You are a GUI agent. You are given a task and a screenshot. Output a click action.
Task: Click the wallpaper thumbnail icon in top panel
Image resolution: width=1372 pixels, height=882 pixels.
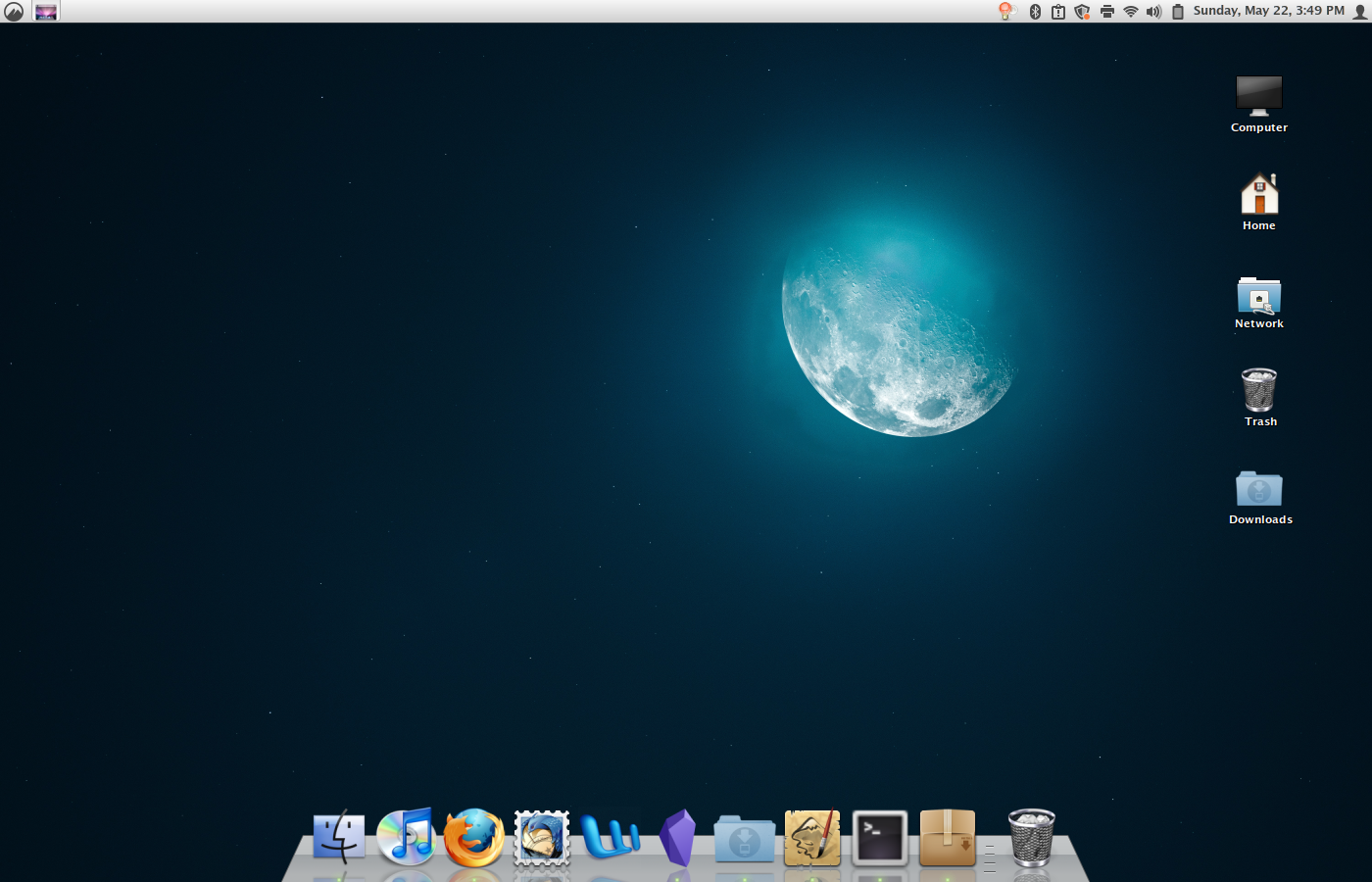click(46, 12)
